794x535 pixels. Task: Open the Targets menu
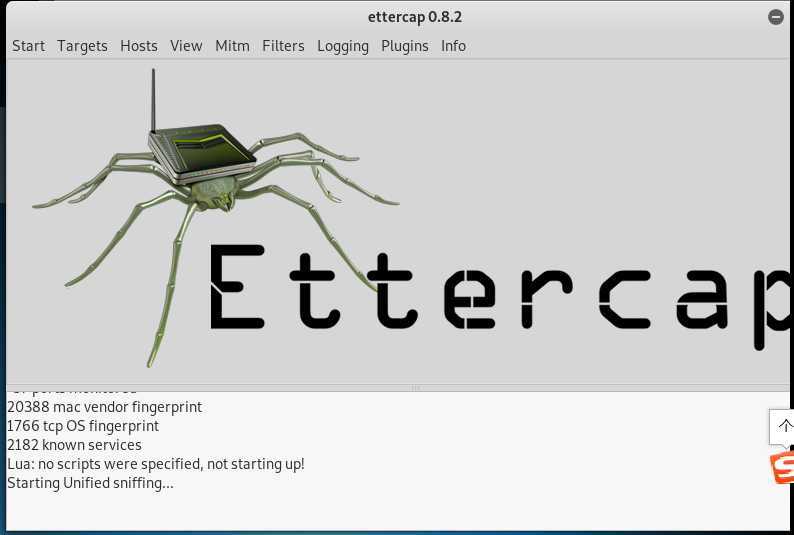[82, 46]
